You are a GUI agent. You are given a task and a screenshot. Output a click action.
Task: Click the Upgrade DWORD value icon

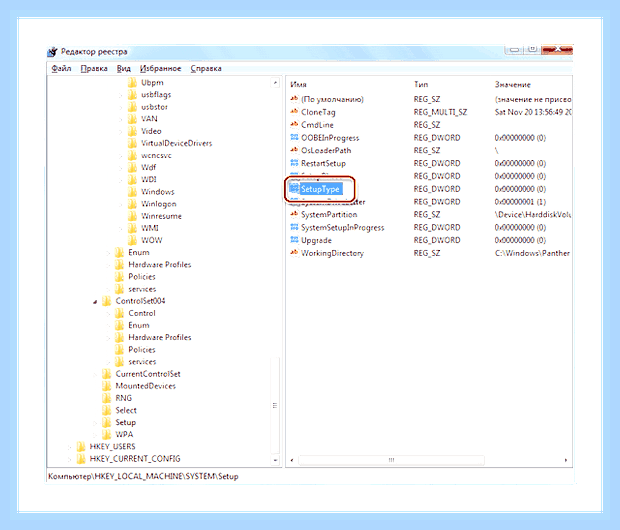coord(294,240)
